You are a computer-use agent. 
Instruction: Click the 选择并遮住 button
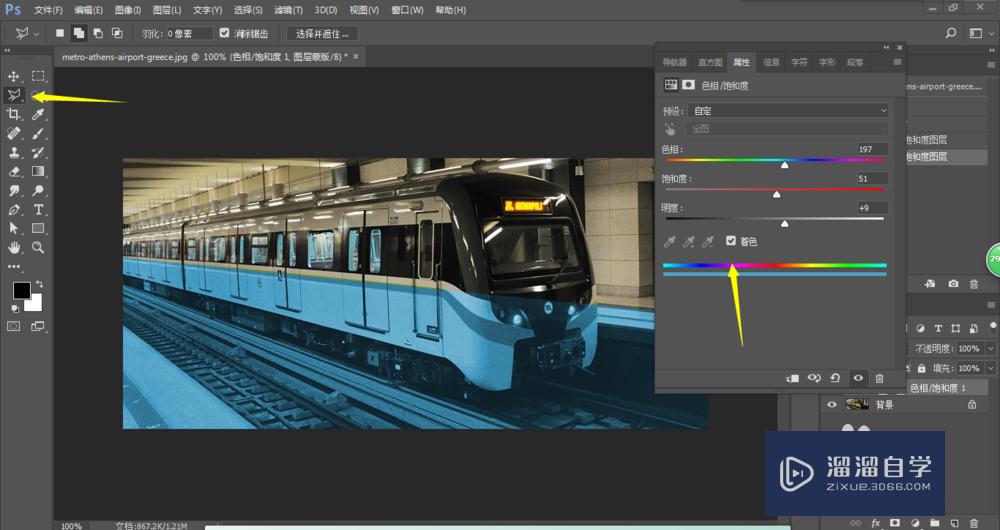click(322, 33)
